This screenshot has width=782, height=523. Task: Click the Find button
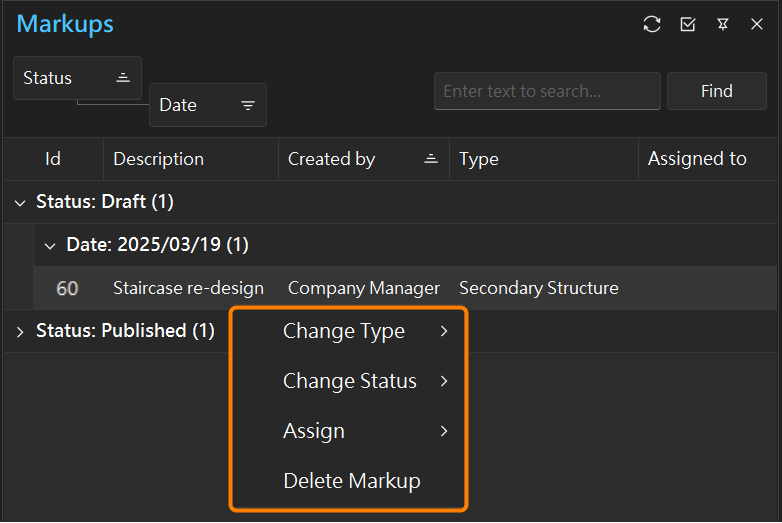coord(717,91)
